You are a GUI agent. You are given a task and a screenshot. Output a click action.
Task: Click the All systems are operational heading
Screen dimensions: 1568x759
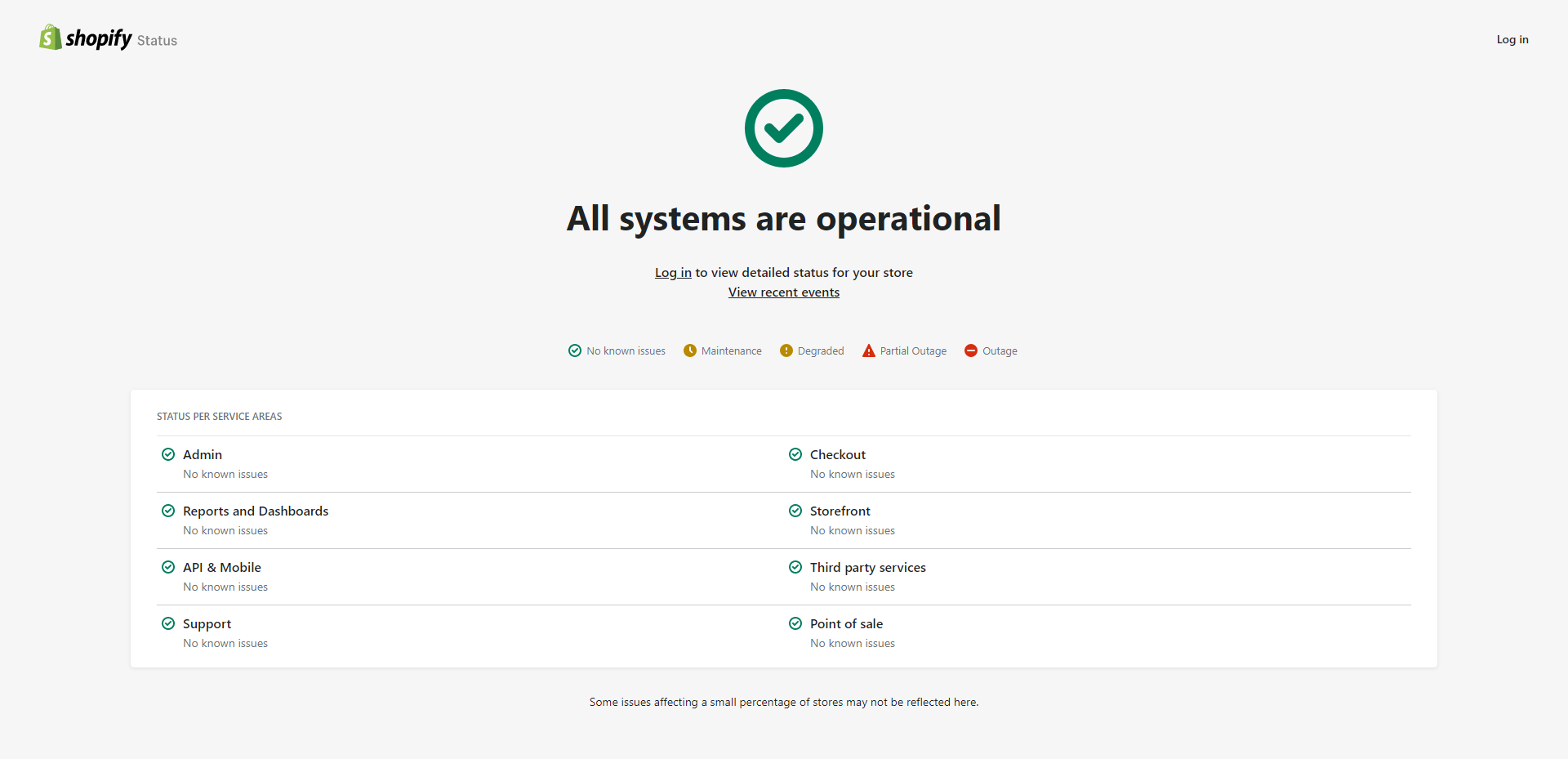(x=783, y=219)
